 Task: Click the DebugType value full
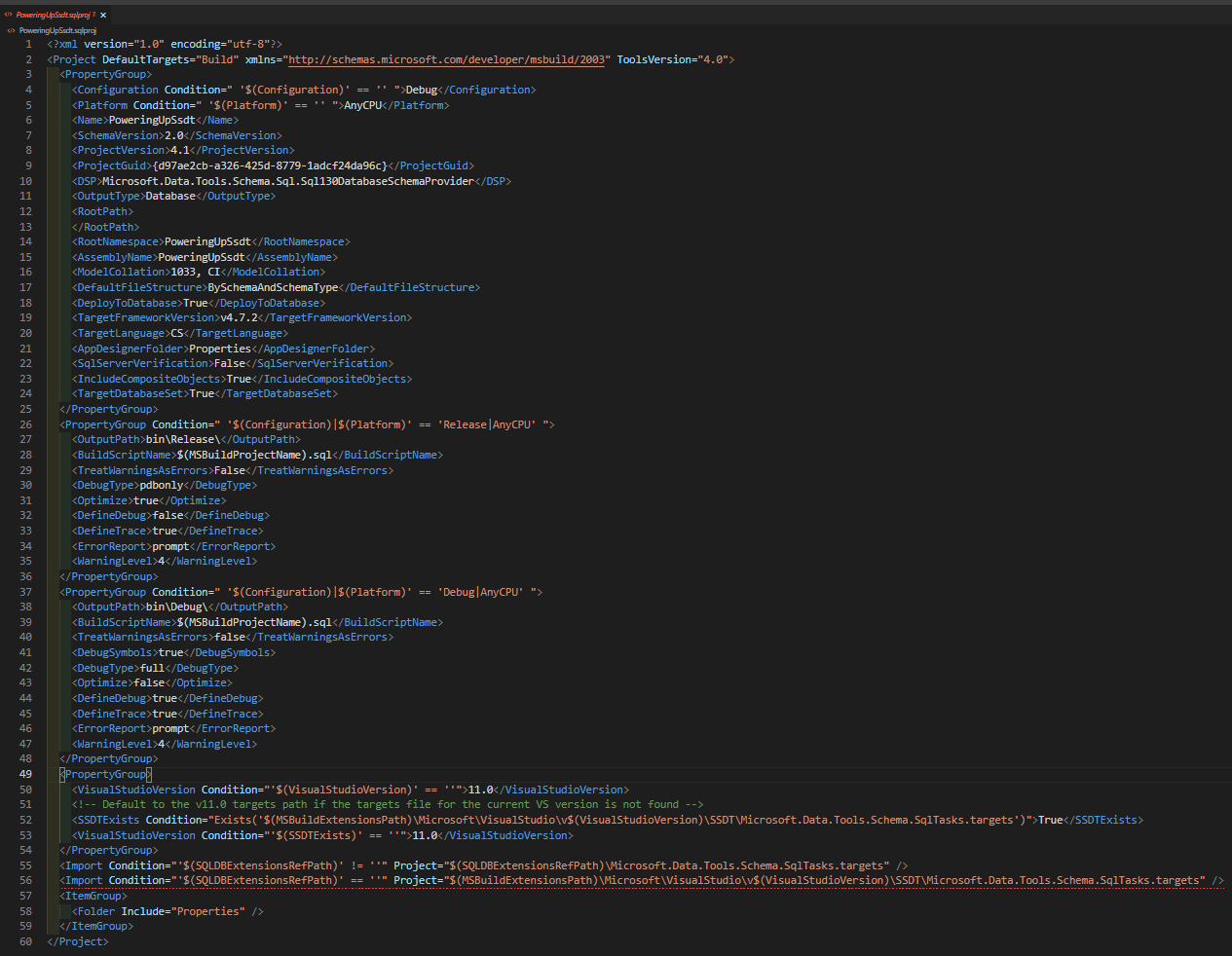point(152,668)
